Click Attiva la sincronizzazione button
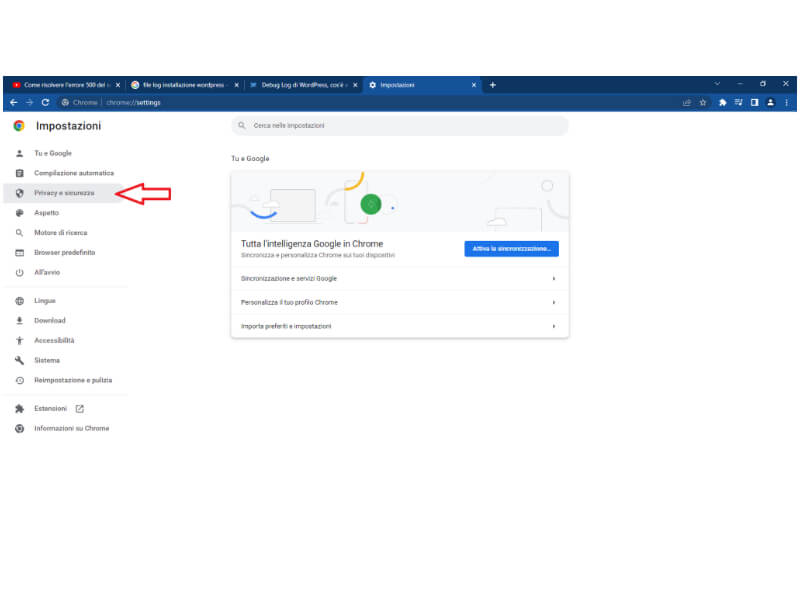Screen dimensions: 800x600 [x=511, y=249]
